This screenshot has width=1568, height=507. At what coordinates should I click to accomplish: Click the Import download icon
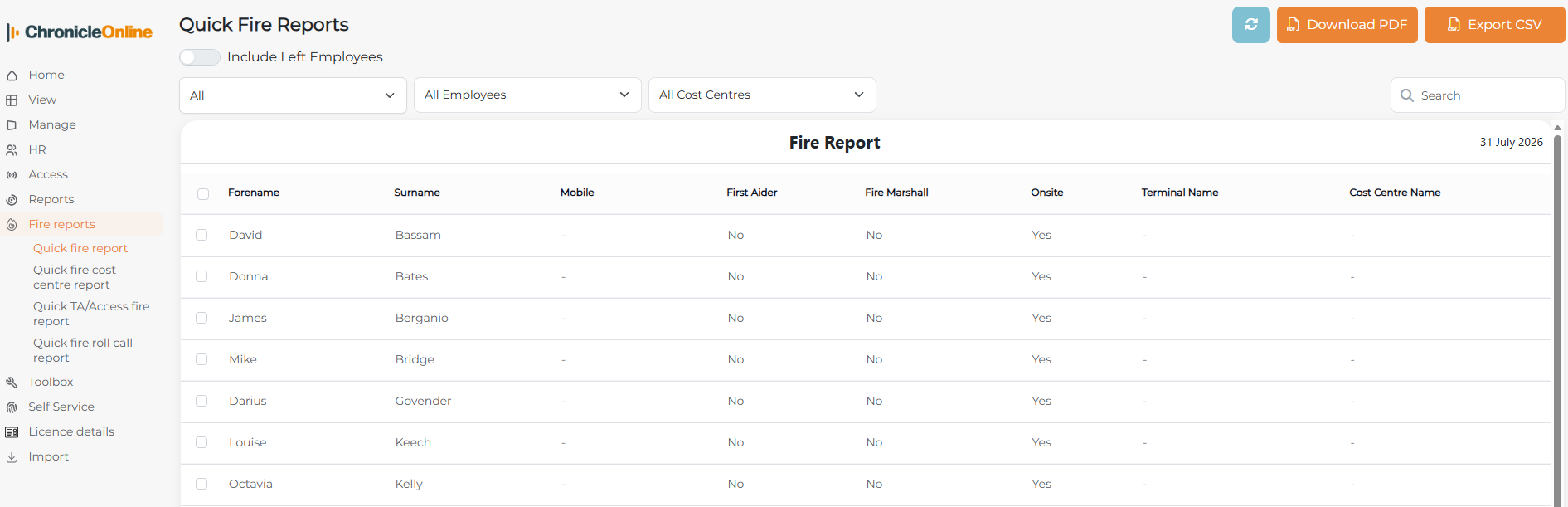coord(12,457)
